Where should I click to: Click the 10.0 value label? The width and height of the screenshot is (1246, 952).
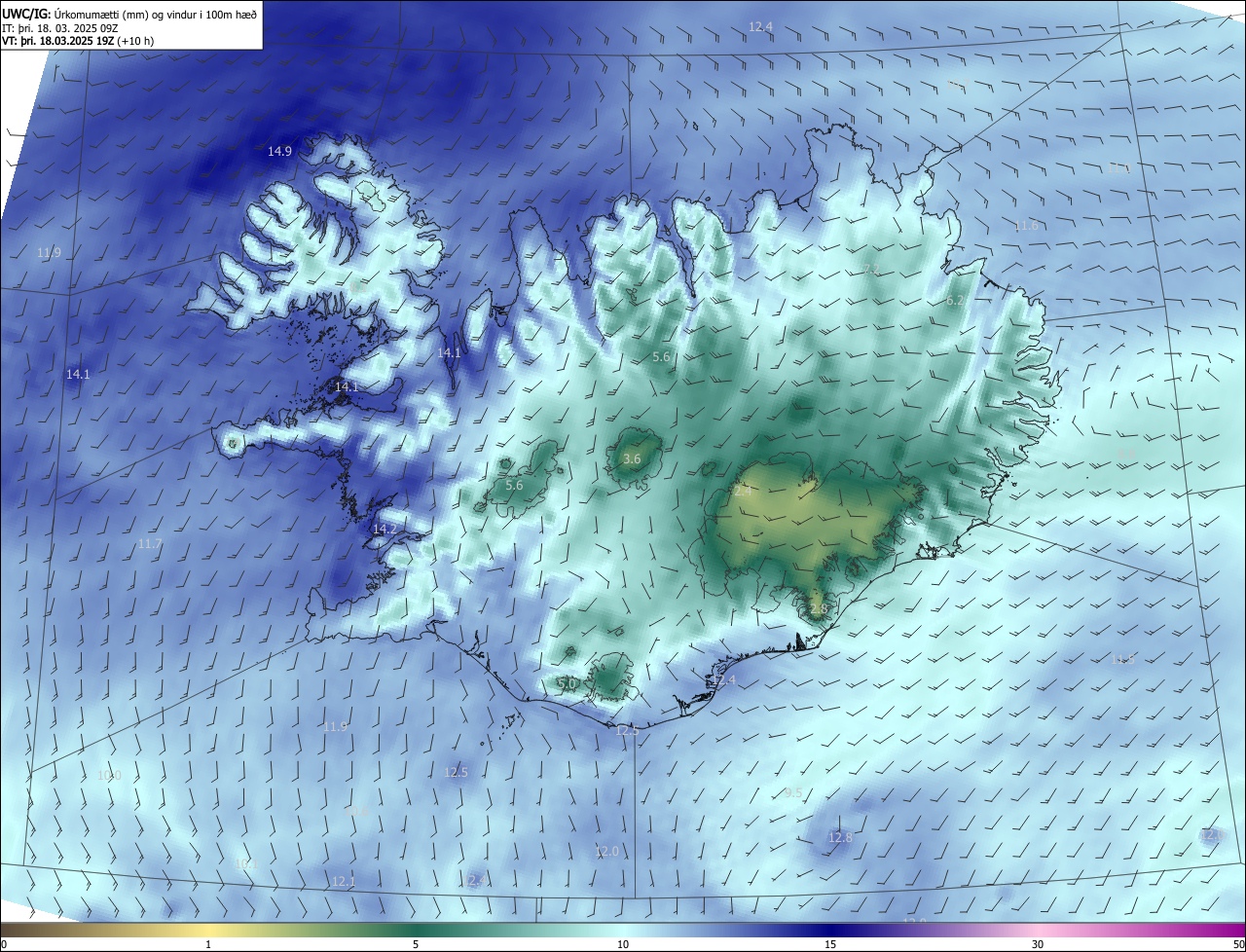[x=109, y=775]
